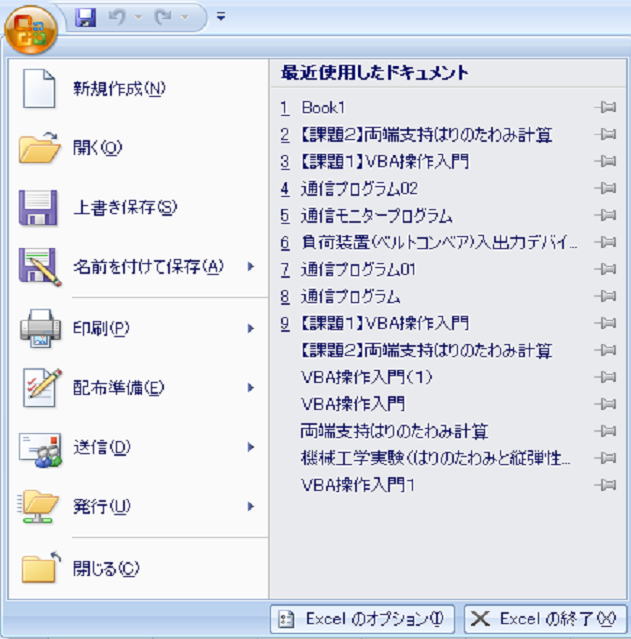631x639 pixels.
Task: Open Customize Quick Access Toolbar dropdown
Action: tap(221, 17)
